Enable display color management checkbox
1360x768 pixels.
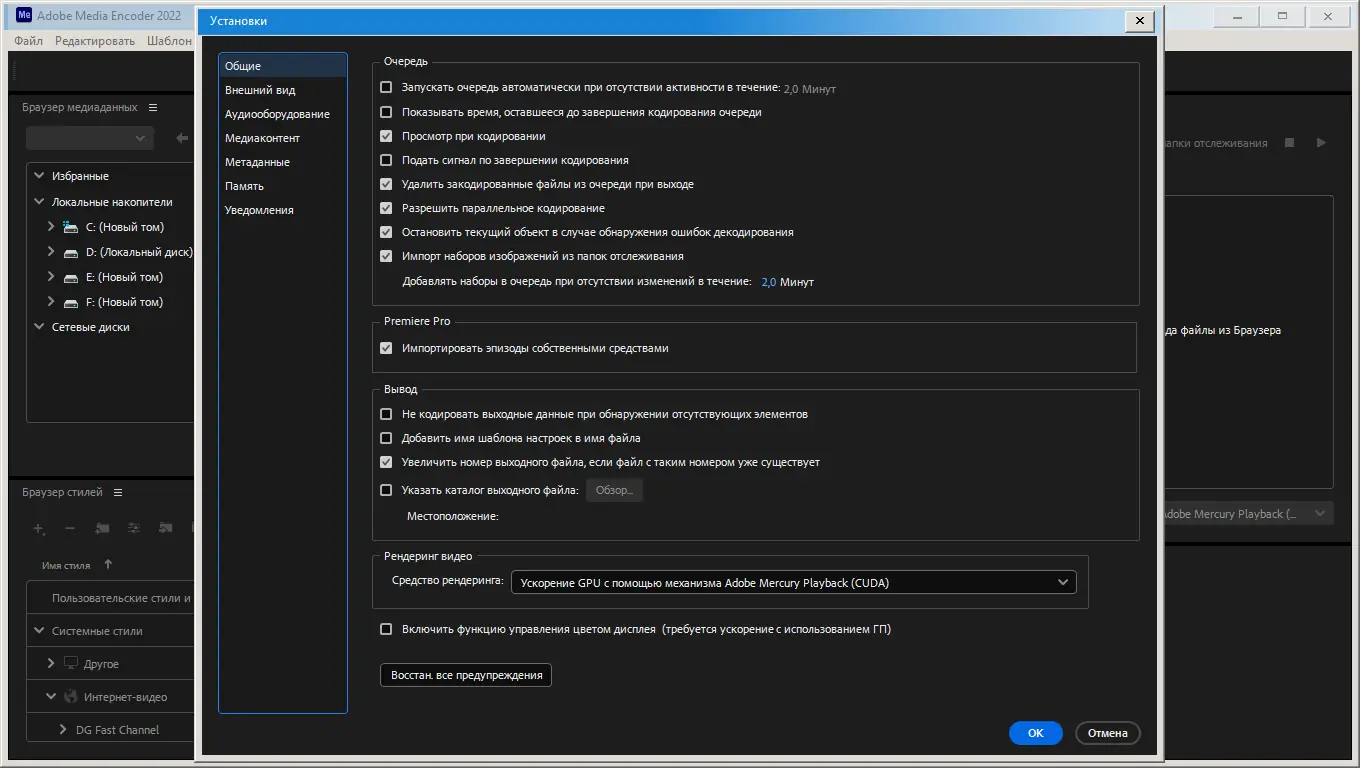pos(386,629)
